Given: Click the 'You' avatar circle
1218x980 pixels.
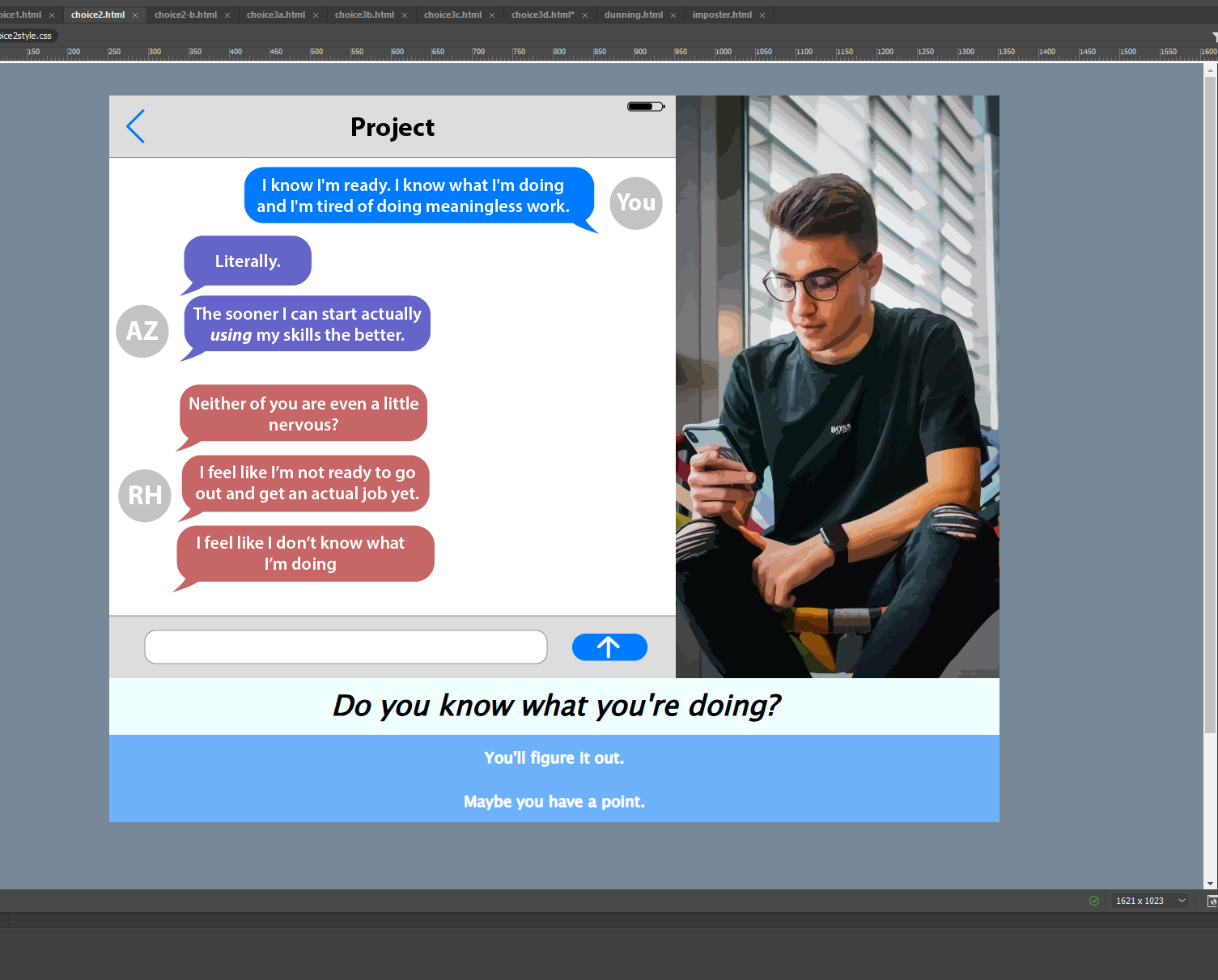Looking at the screenshot, I should point(636,203).
